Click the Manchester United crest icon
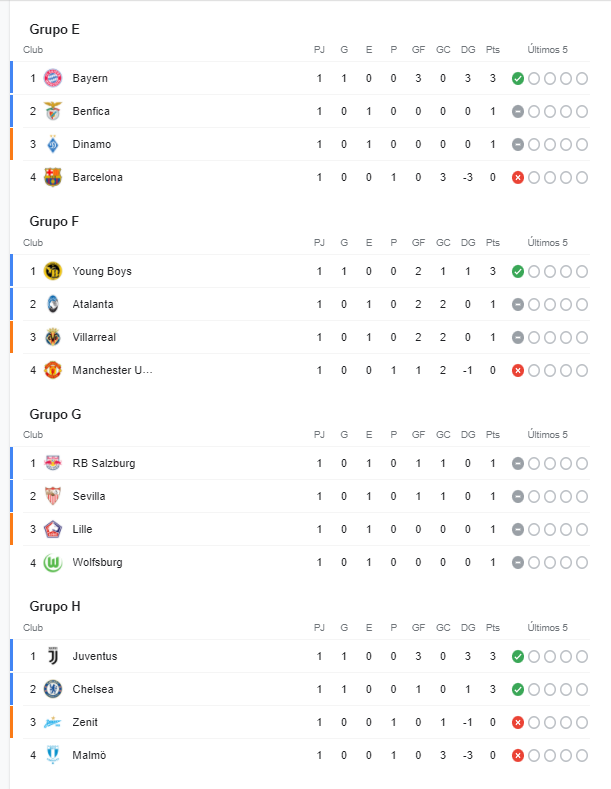The width and height of the screenshot is (611, 789). tap(53, 370)
